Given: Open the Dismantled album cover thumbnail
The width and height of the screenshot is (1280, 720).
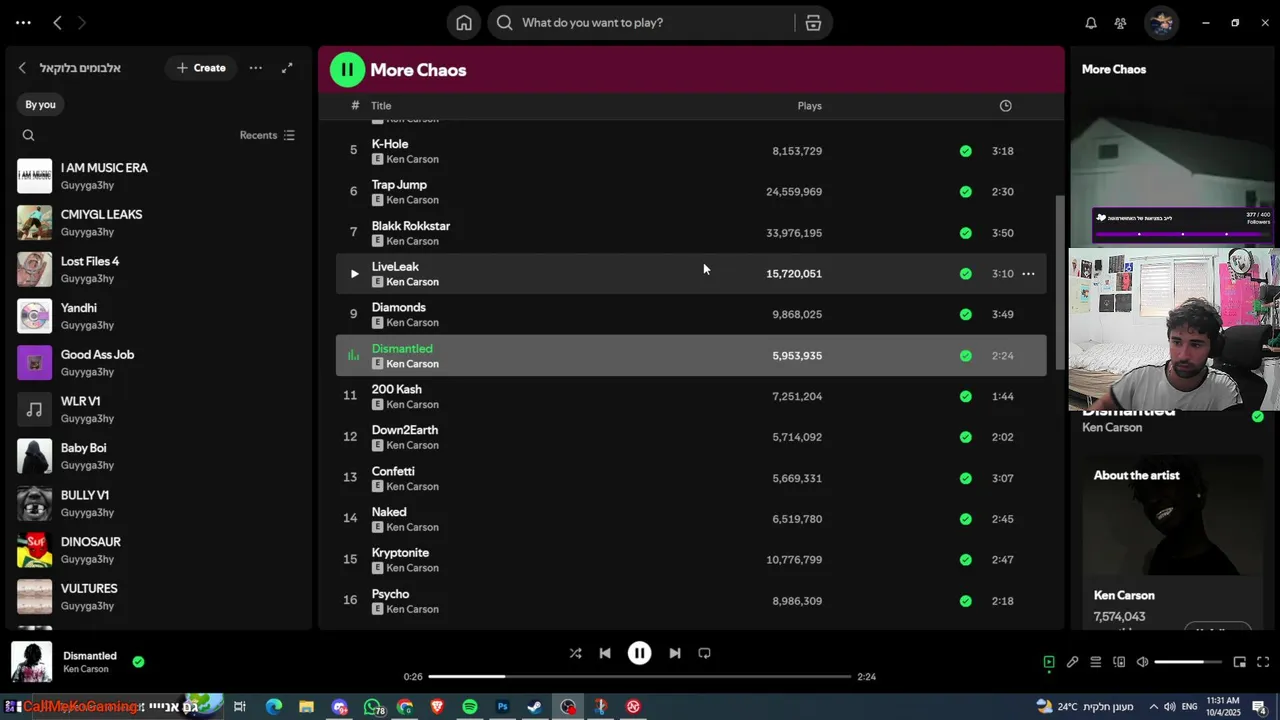Looking at the screenshot, I should [x=31, y=662].
